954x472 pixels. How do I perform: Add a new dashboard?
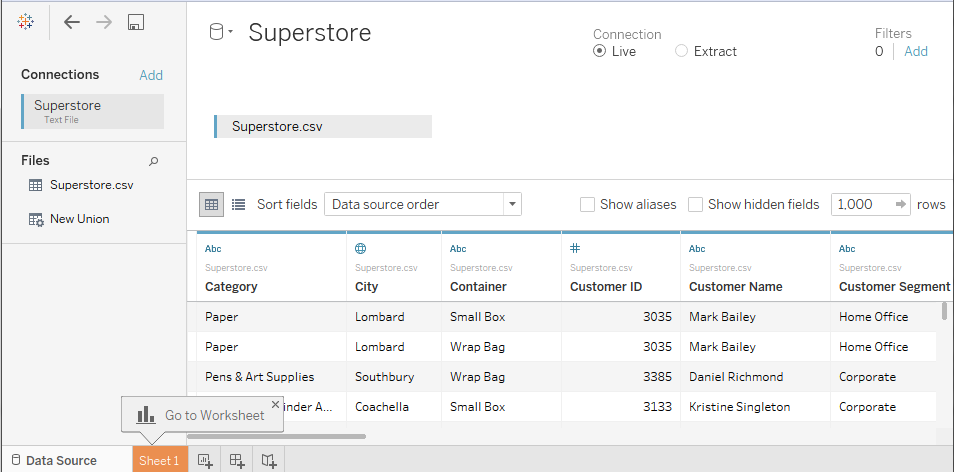pyautogui.click(x=237, y=461)
